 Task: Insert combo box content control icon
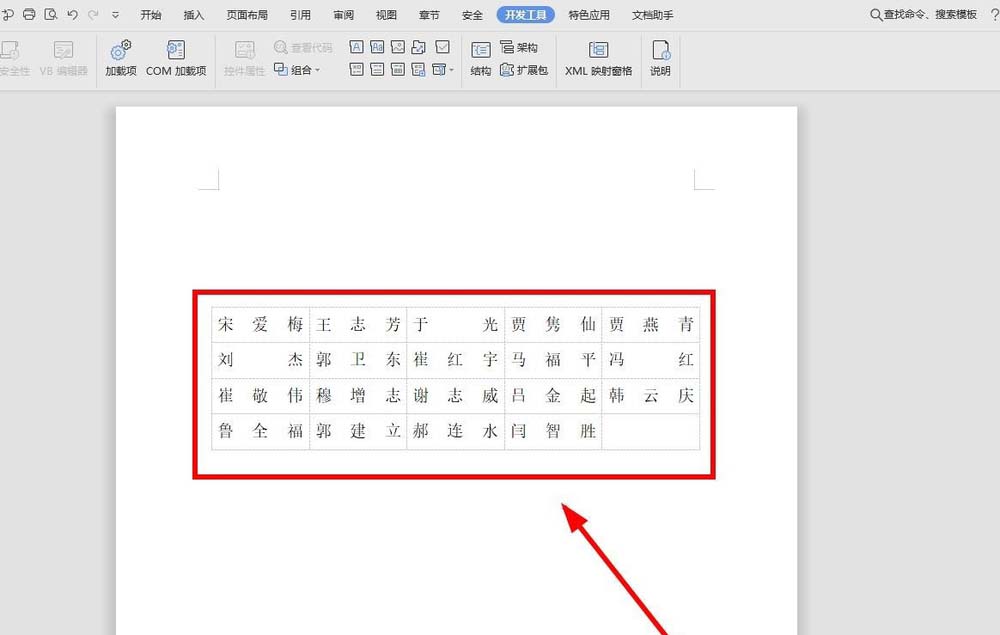click(x=357, y=69)
